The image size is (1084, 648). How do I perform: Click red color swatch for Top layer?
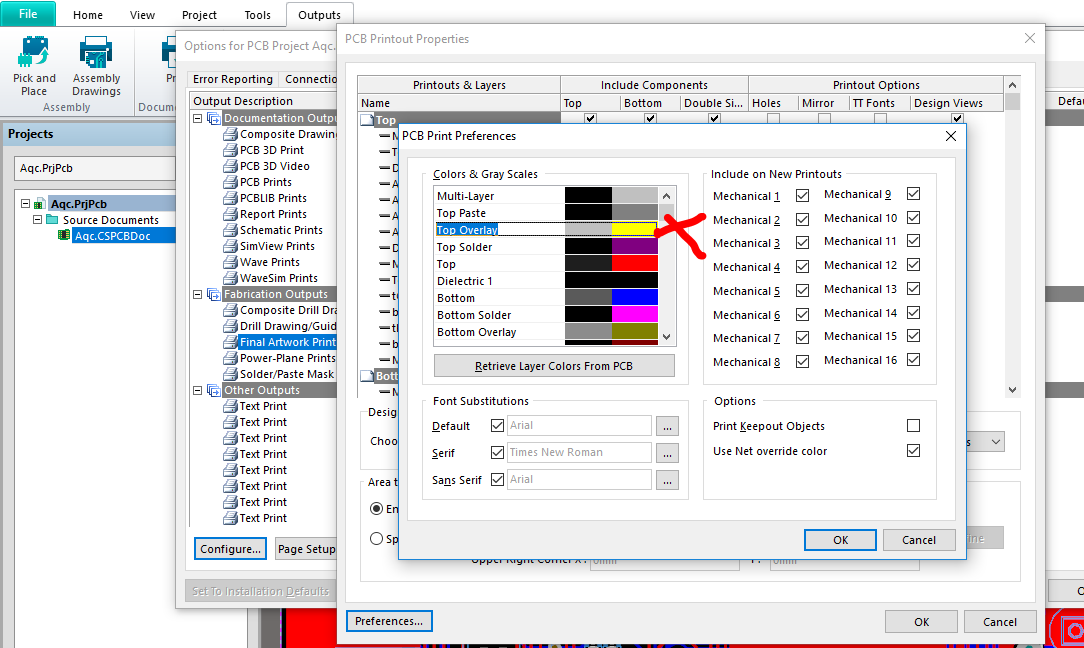point(635,263)
